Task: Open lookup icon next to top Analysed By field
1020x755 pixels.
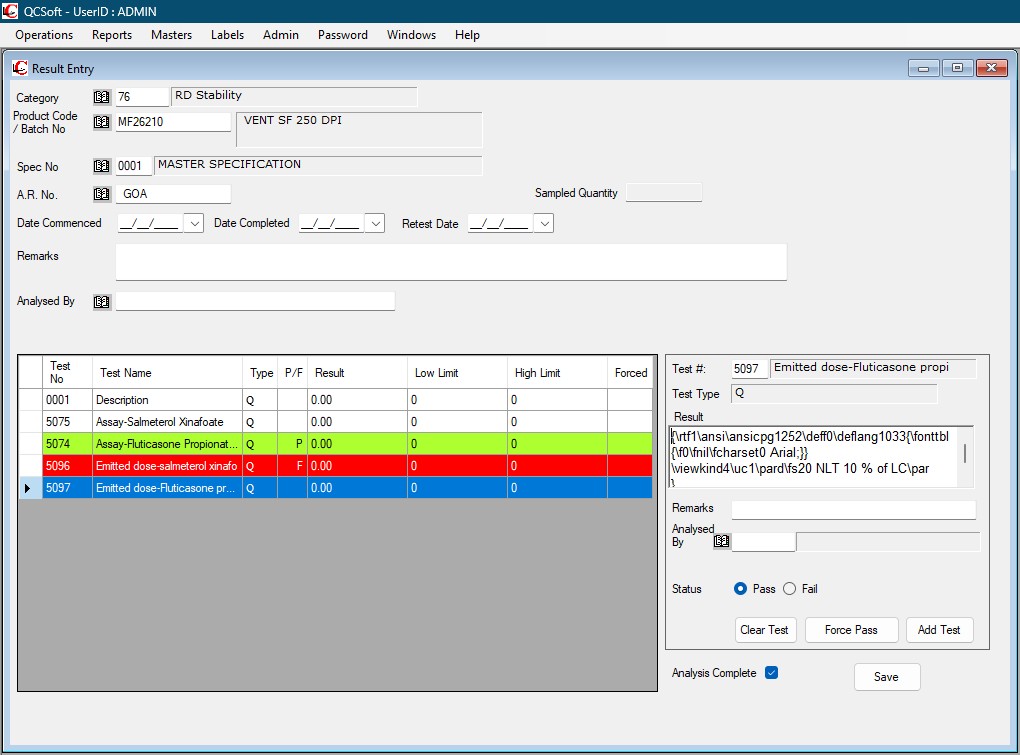Action: [x=101, y=301]
